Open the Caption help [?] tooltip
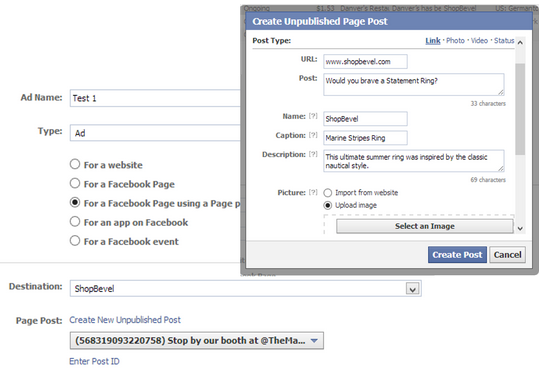Screen dimensions: 545x371 pyautogui.click(x=313, y=135)
